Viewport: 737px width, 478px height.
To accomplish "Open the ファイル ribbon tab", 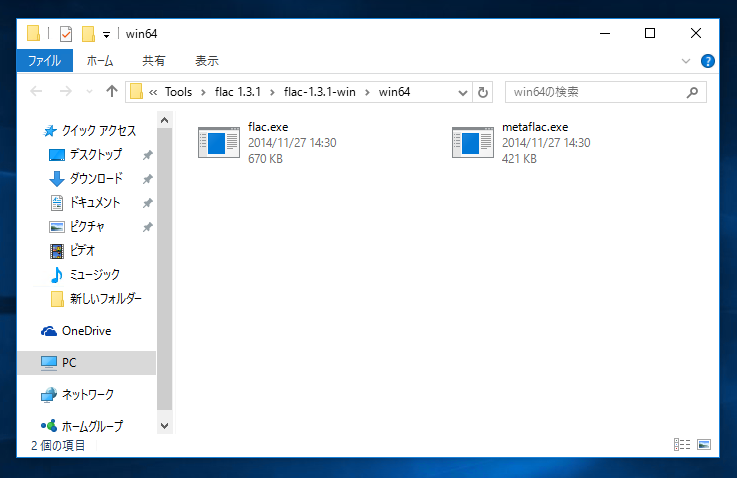I will click(x=45, y=61).
